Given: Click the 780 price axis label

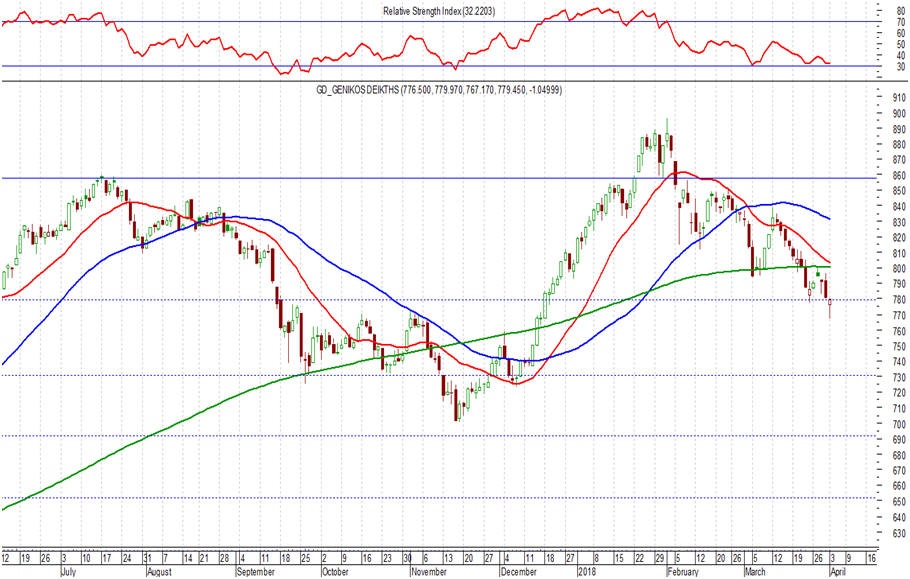Looking at the screenshot, I should 900,299.
